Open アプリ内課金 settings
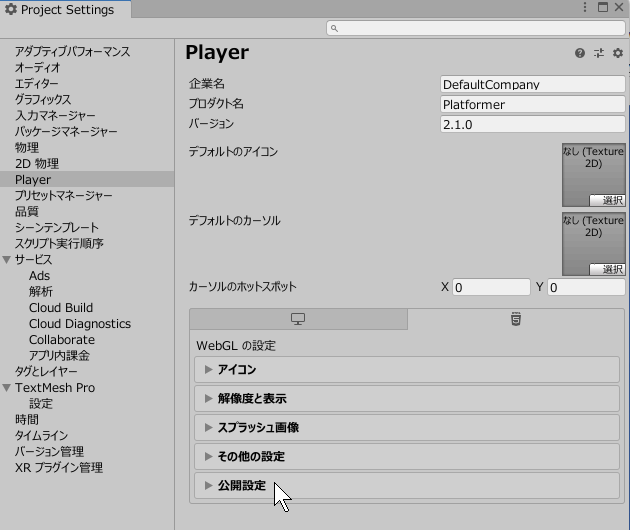This screenshot has width=630, height=530. [59, 356]
